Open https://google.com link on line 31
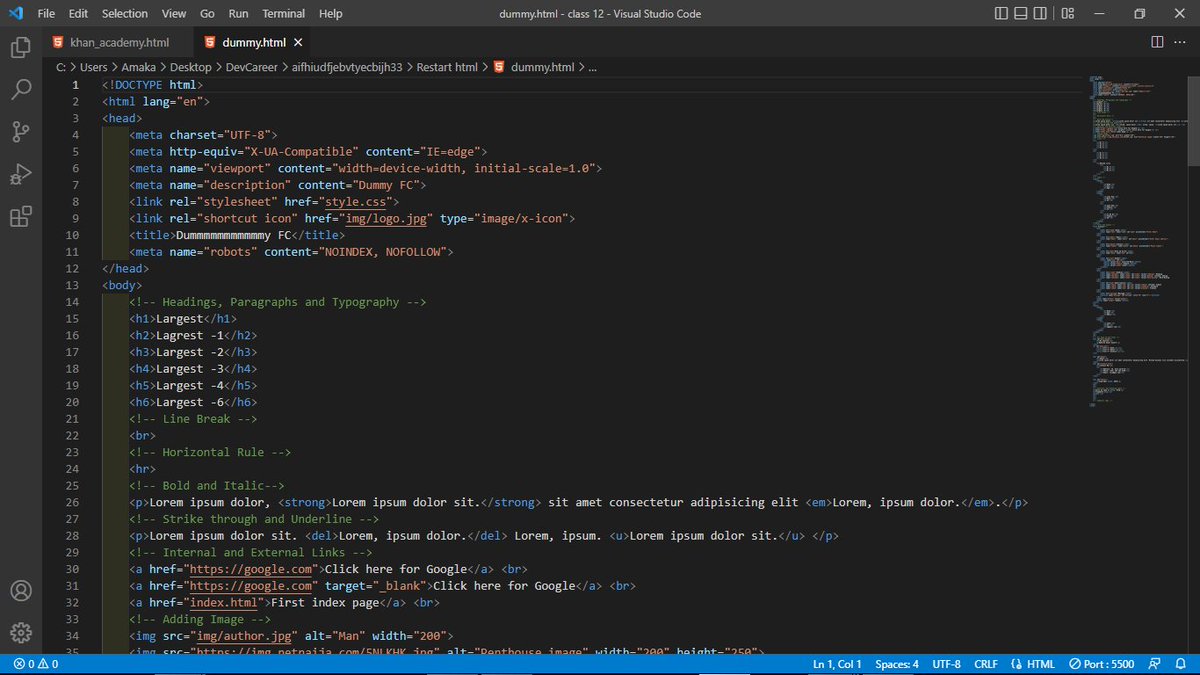 point(250,585)
